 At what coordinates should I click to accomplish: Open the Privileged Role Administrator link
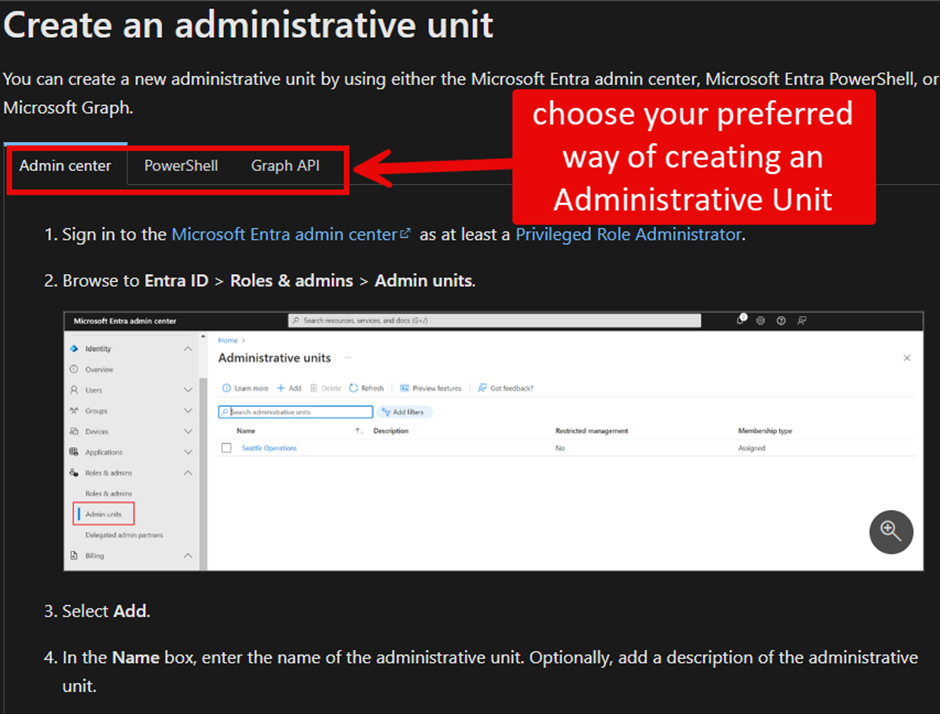[628, 234]
